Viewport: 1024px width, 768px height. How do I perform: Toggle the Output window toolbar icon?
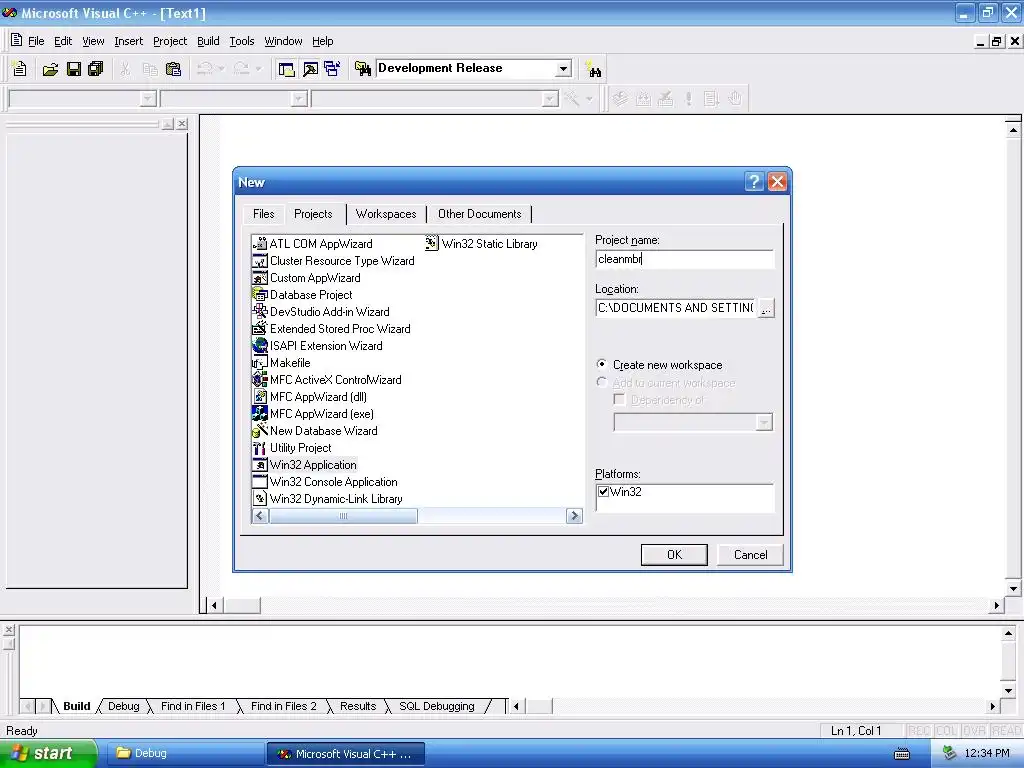(x=310, y=69)
